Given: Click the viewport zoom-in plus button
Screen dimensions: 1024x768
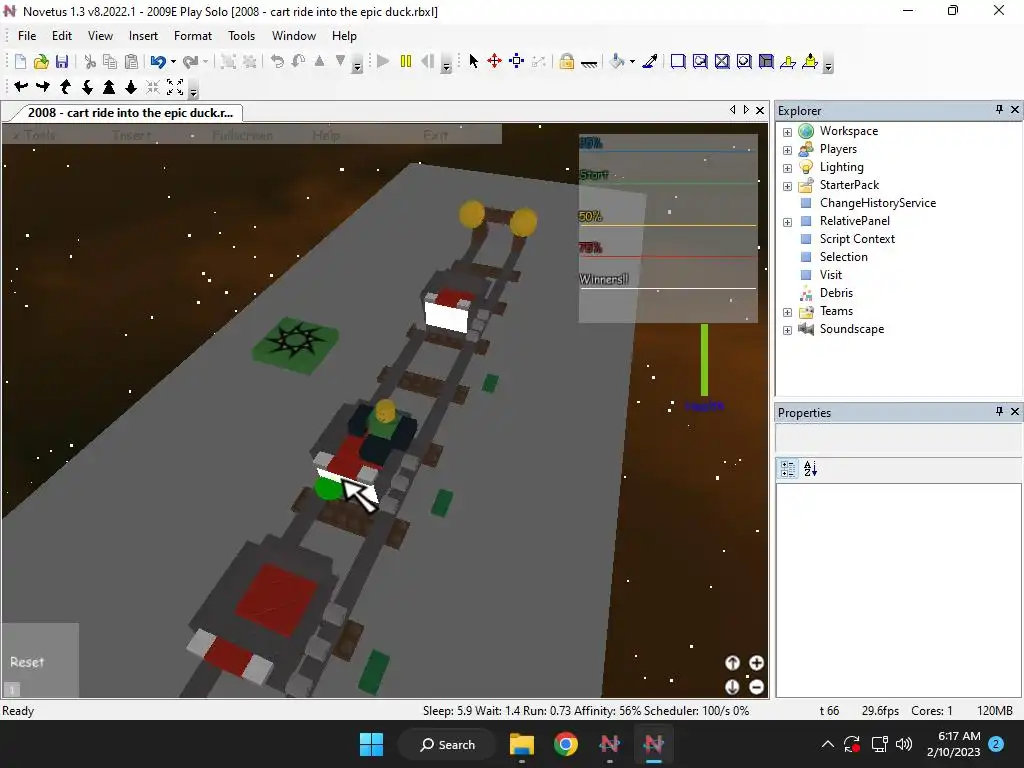Looking at the screenshot, I should pos(756,664).
